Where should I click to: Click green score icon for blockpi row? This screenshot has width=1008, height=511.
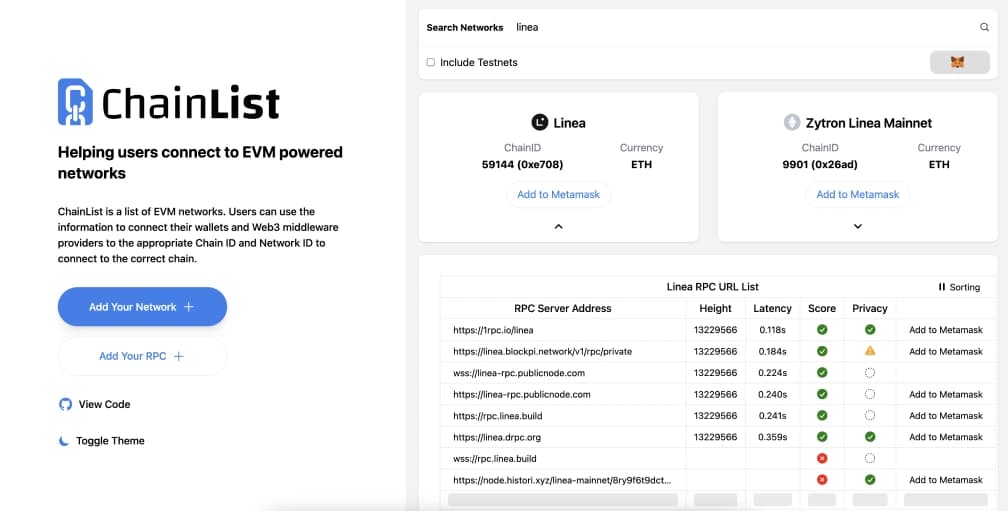point(822,351)
